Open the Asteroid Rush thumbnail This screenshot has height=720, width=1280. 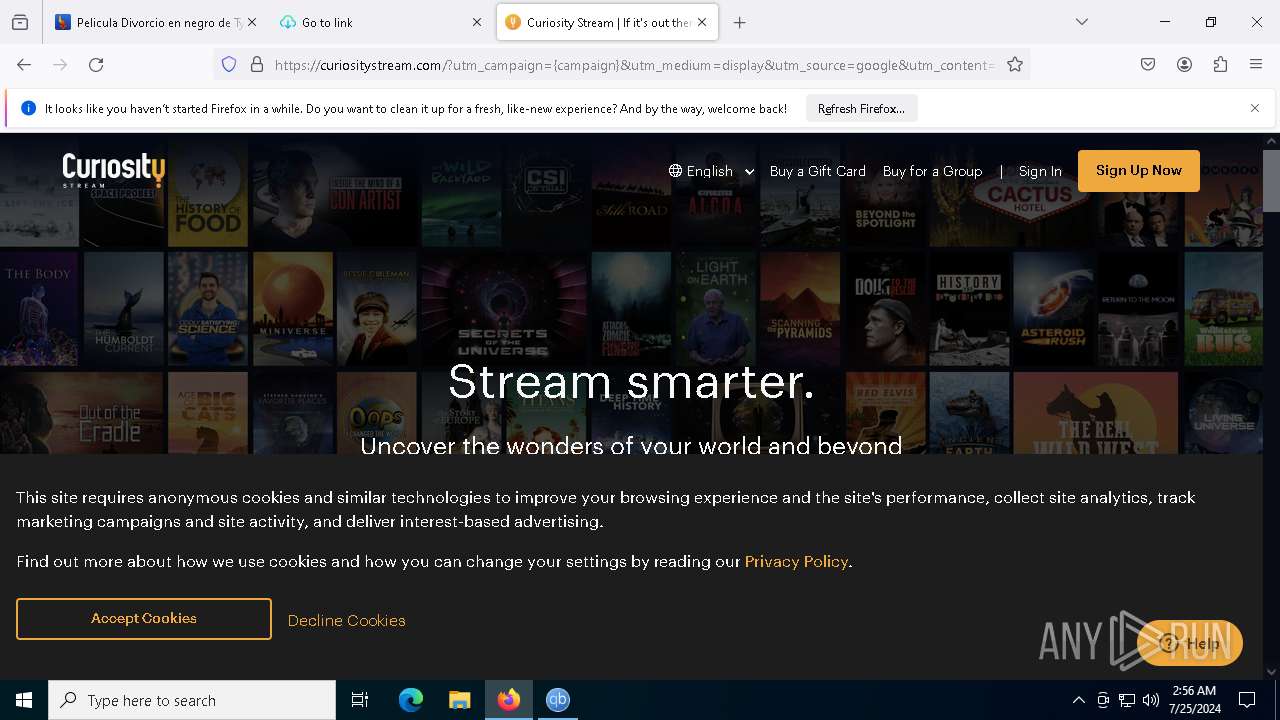[x=1053, y=308]
